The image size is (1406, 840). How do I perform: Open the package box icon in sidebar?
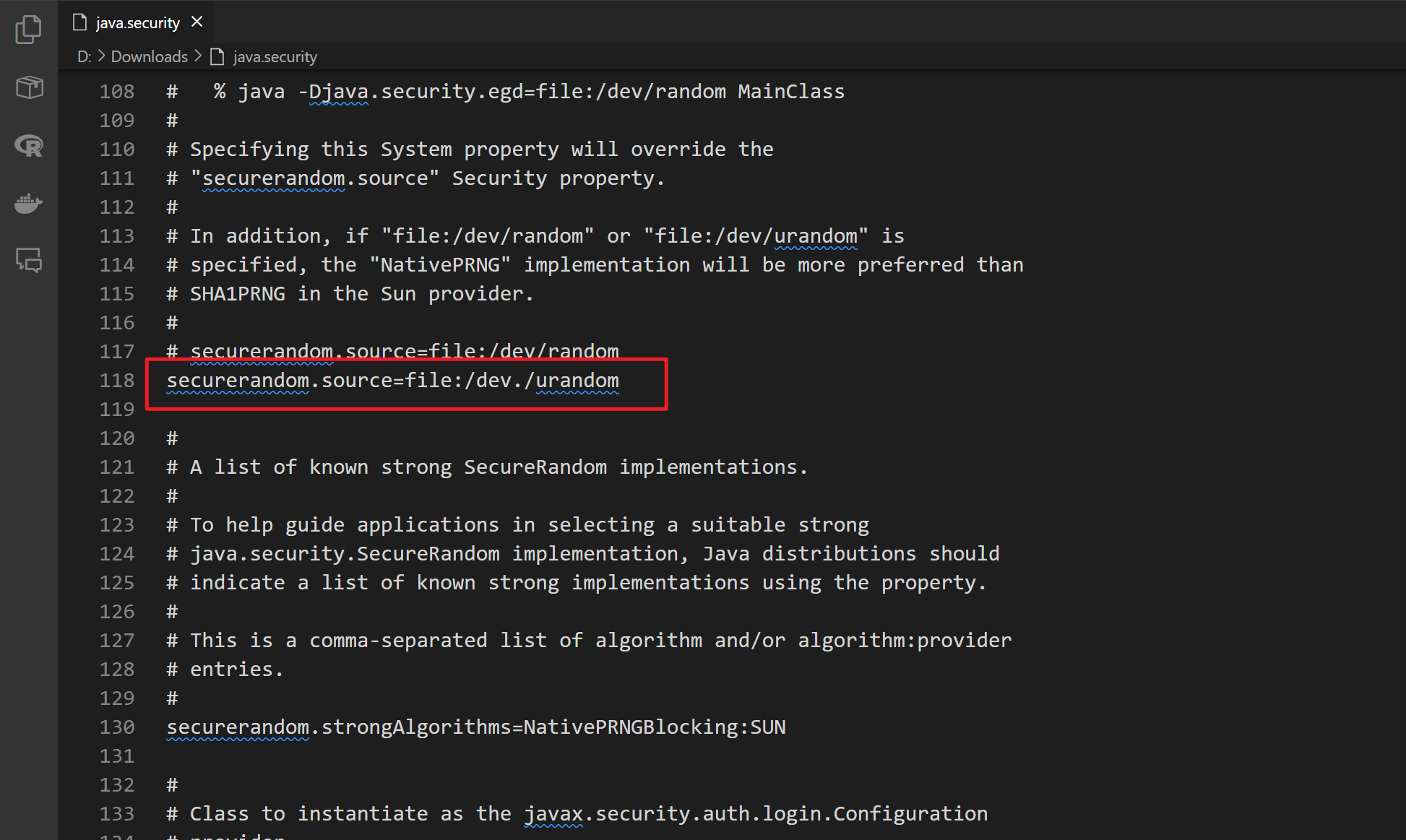pos(29,87)
